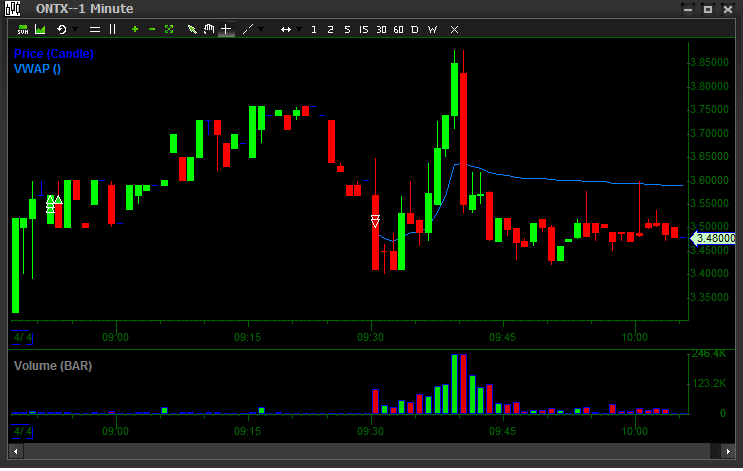
Task: Switch to weekly W timeframe
Action: click(432, 29)
